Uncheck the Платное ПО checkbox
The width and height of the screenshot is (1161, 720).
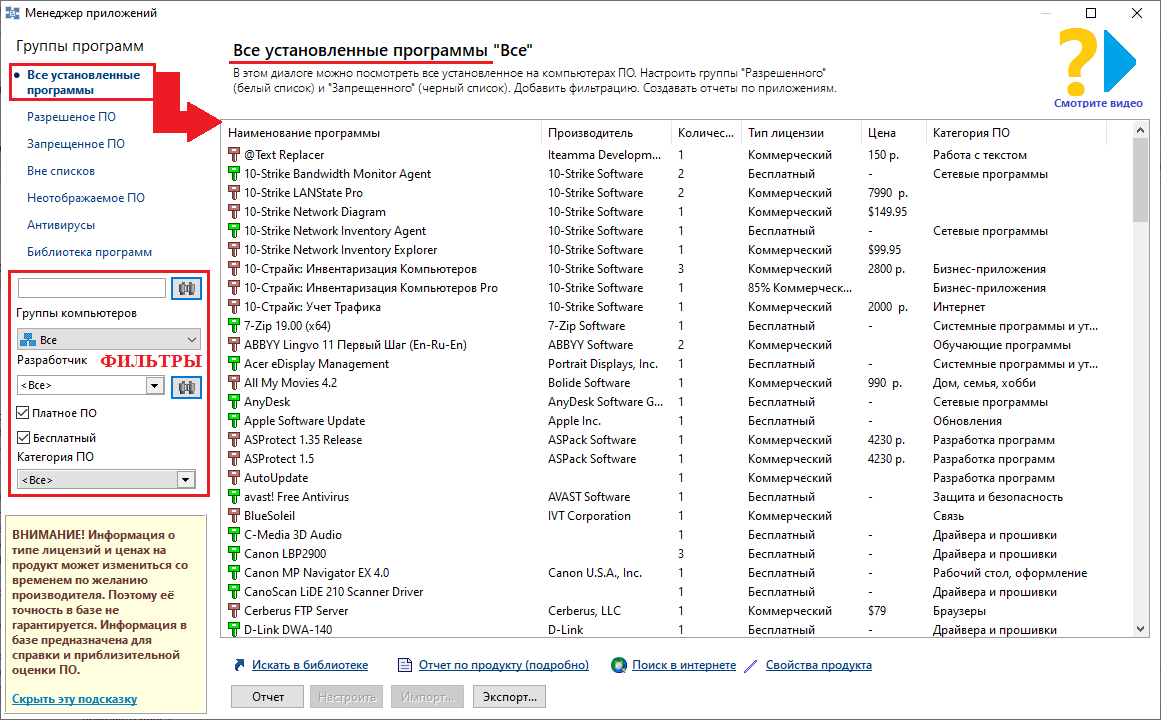(x=23, y=413)
